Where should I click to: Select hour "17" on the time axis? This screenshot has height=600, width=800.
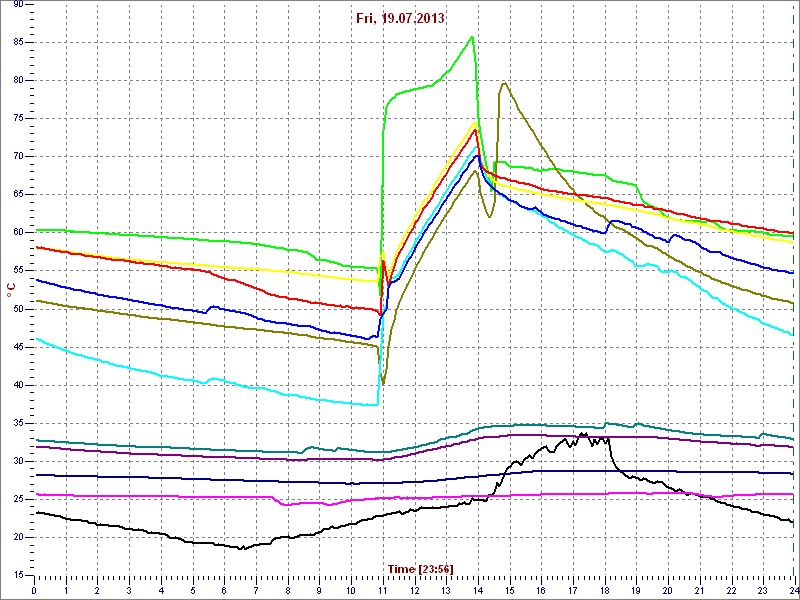click(x=572, y=588)
